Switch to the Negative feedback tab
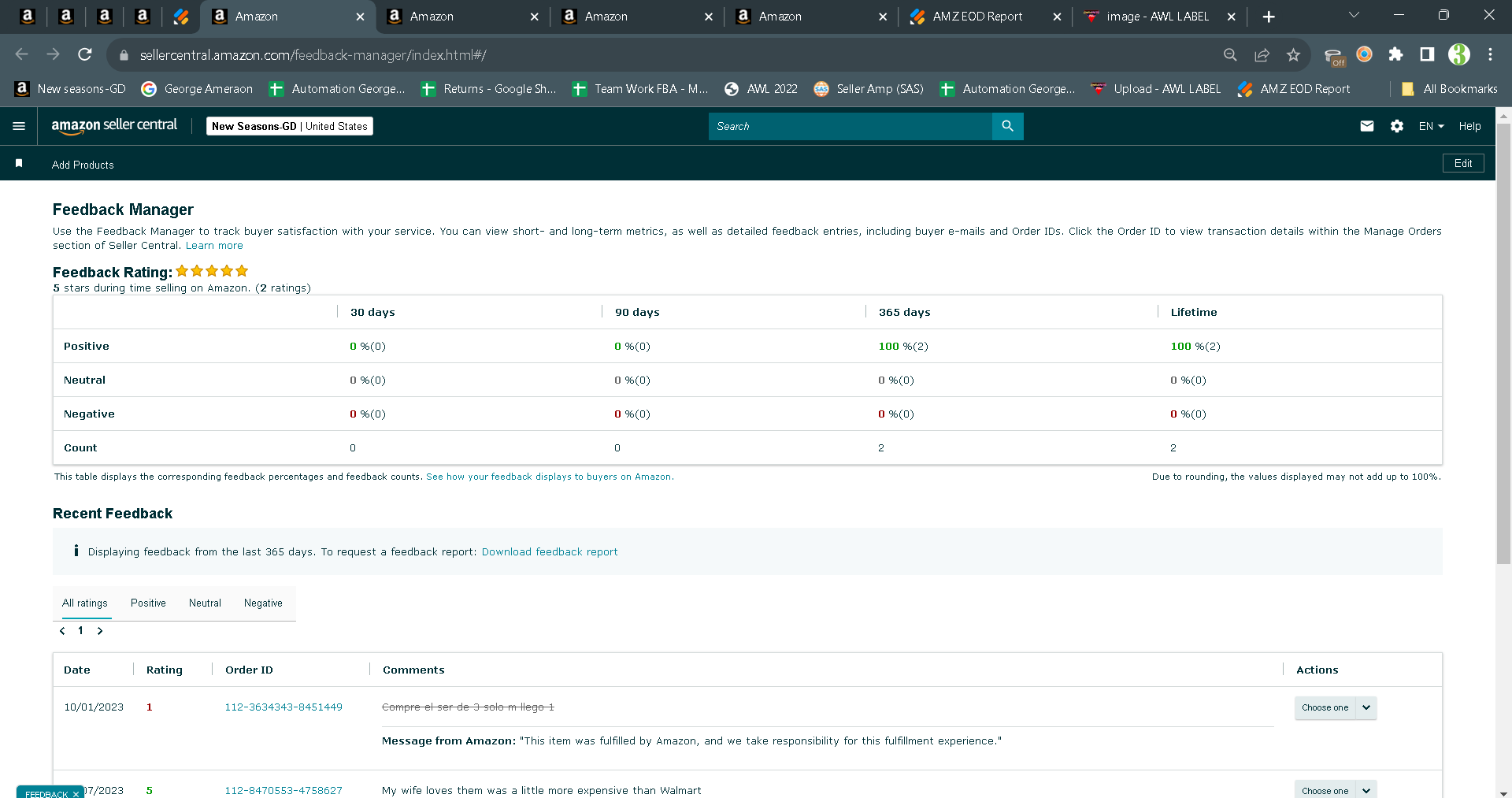 263,603
